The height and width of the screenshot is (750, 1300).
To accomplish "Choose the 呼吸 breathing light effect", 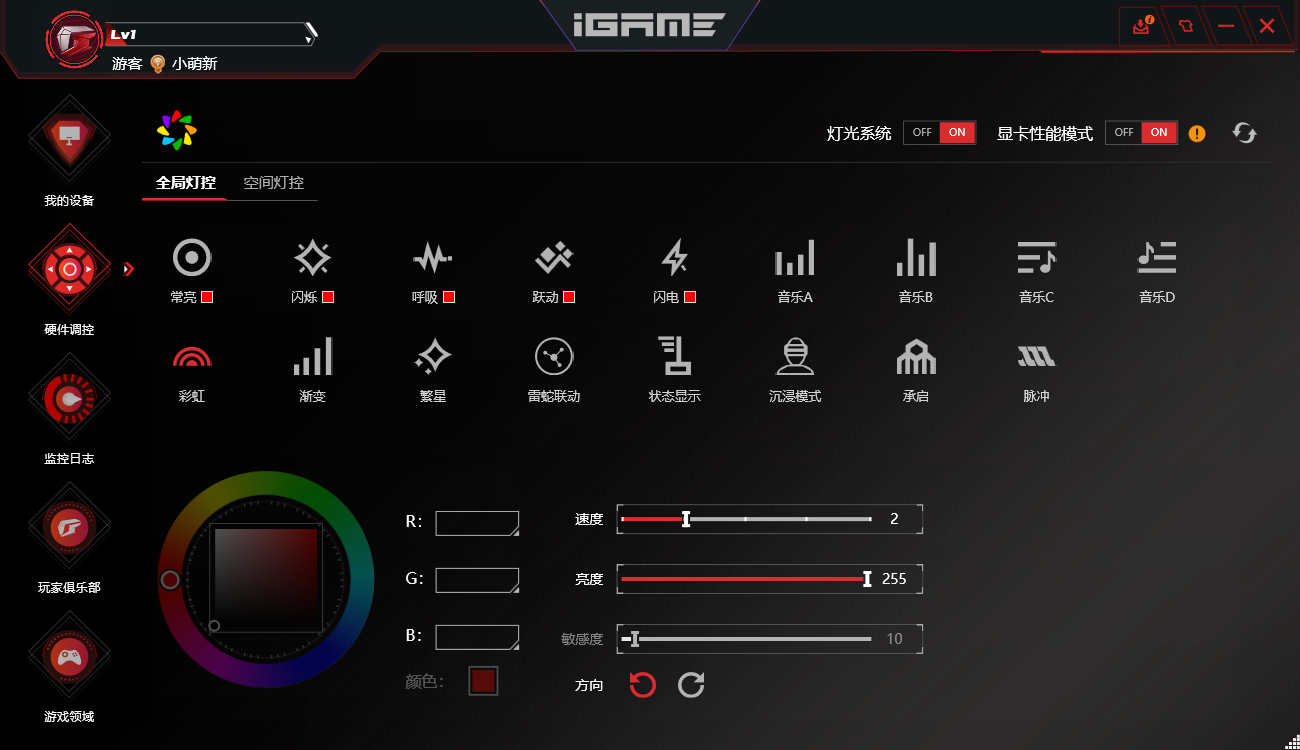I will (x=433, y=259).
